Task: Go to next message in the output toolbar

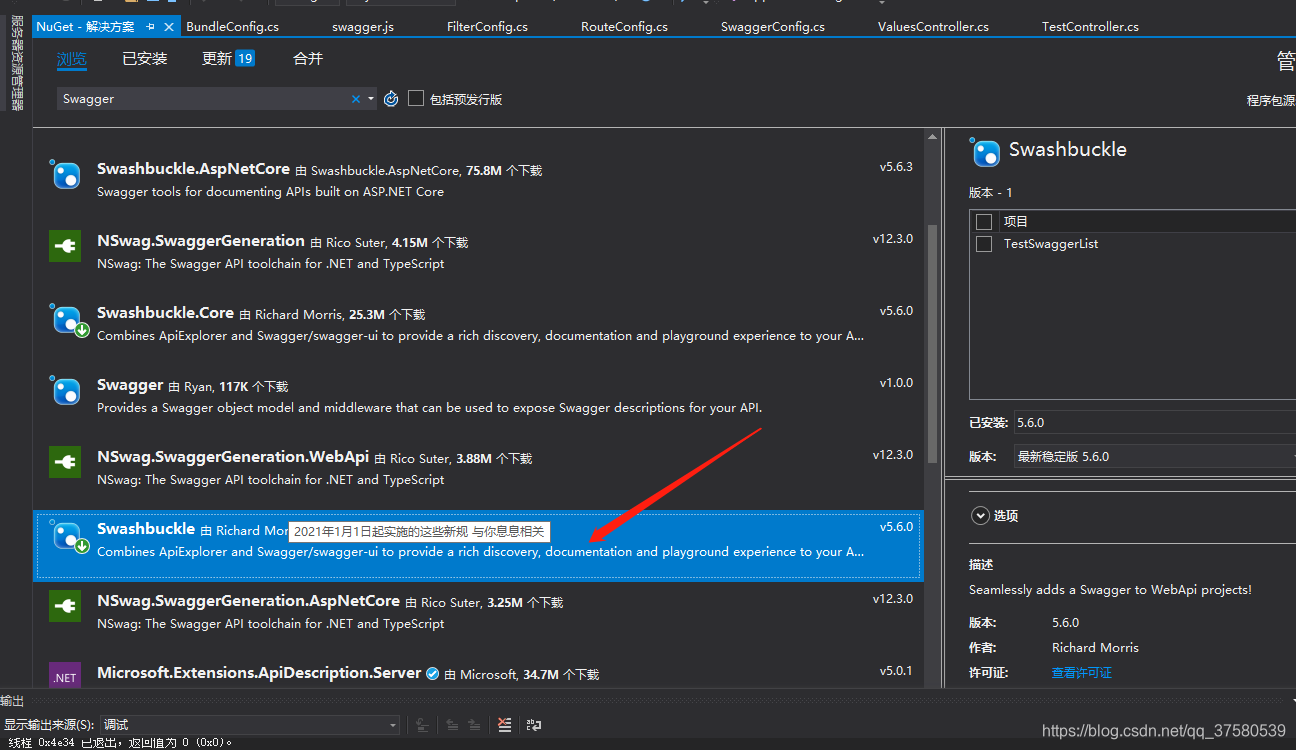Action: coord(474,725)
